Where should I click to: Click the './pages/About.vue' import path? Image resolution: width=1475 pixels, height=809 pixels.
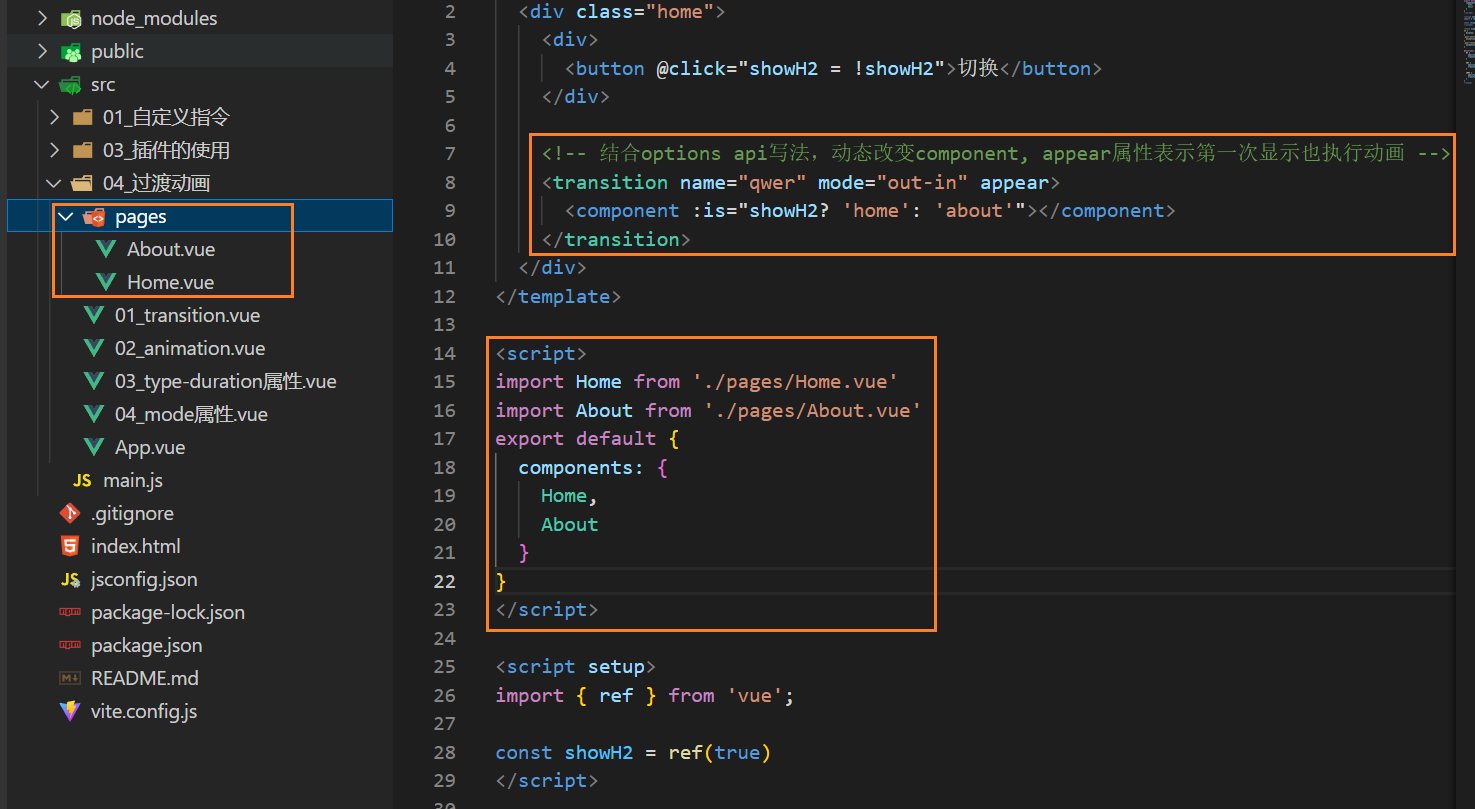(813, 411)
